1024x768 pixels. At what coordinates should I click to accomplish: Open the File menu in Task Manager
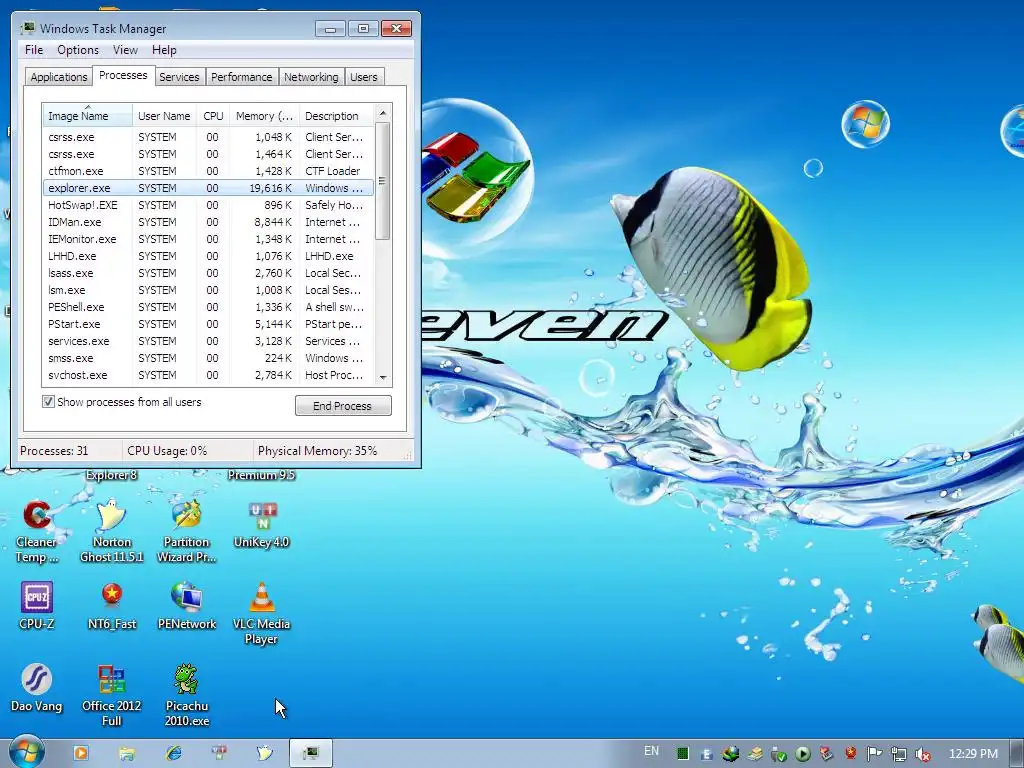(x=34, y=50)
